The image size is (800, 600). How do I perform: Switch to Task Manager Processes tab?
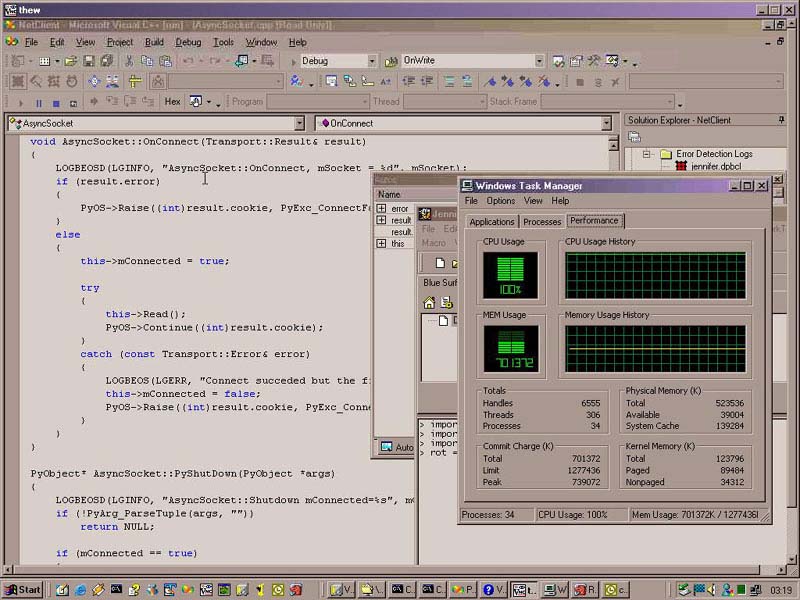pos(542,221)
